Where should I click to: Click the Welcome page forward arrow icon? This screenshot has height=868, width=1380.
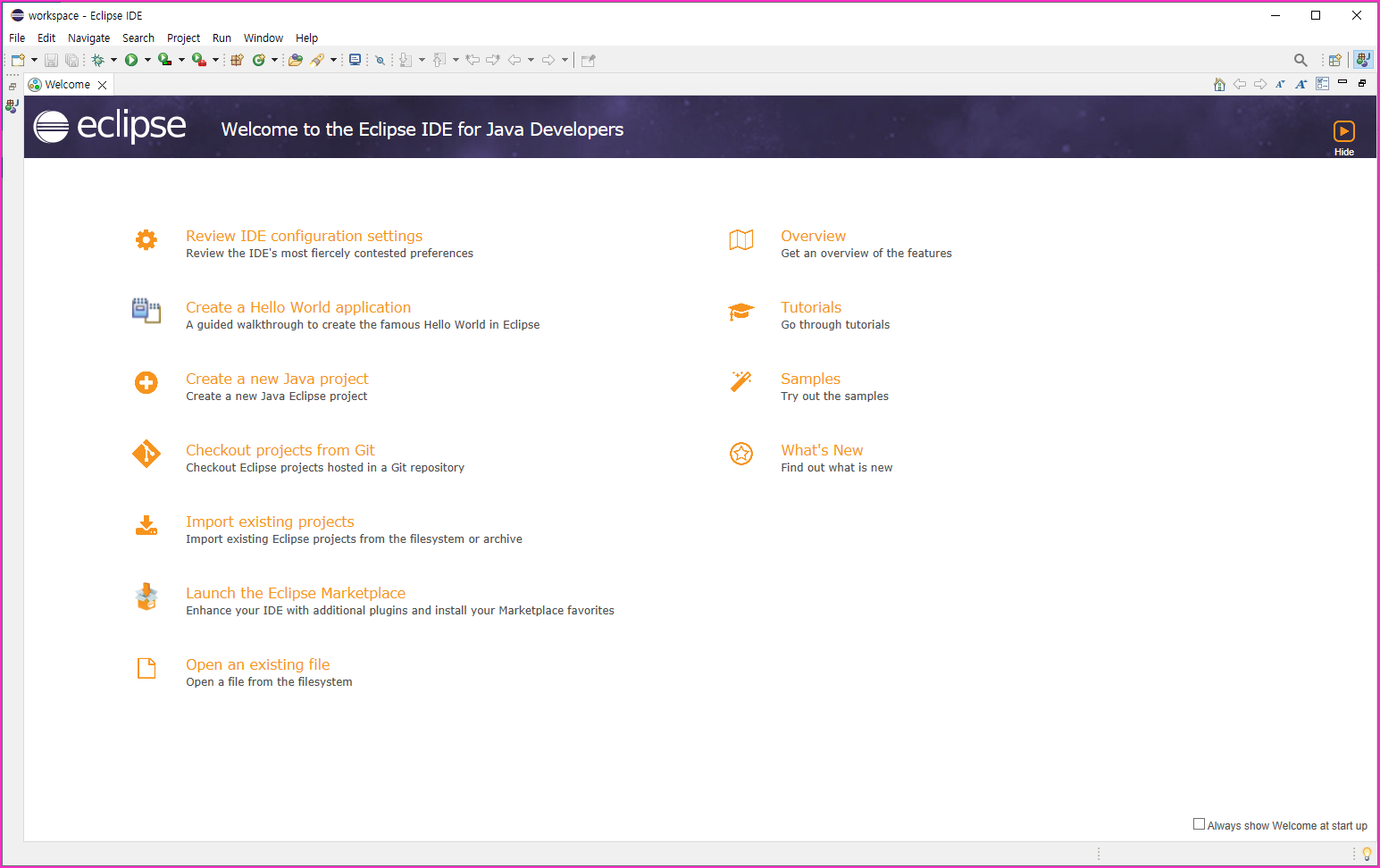1260,84
